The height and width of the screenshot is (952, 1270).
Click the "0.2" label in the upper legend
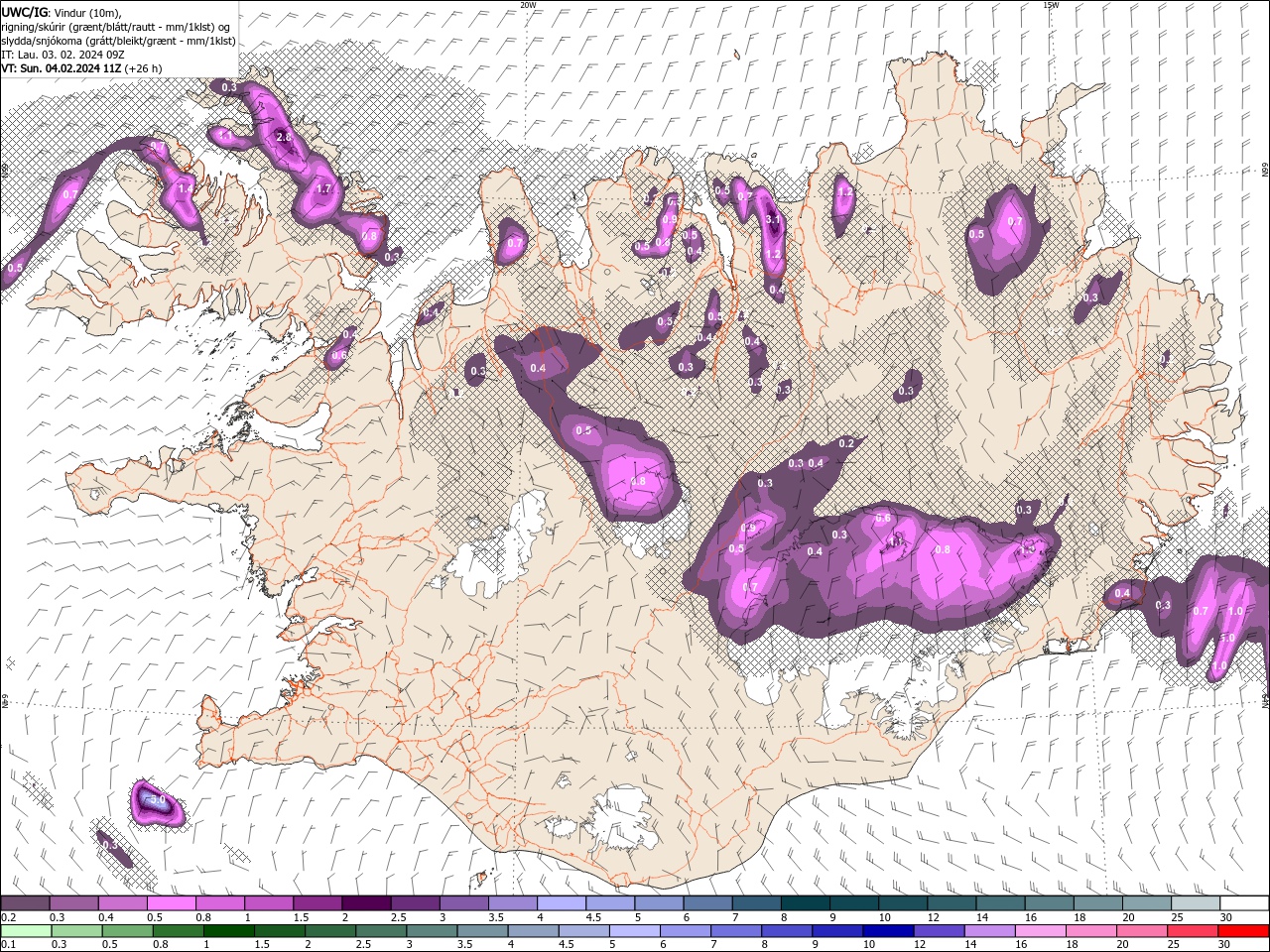click(x=8, y=917)
